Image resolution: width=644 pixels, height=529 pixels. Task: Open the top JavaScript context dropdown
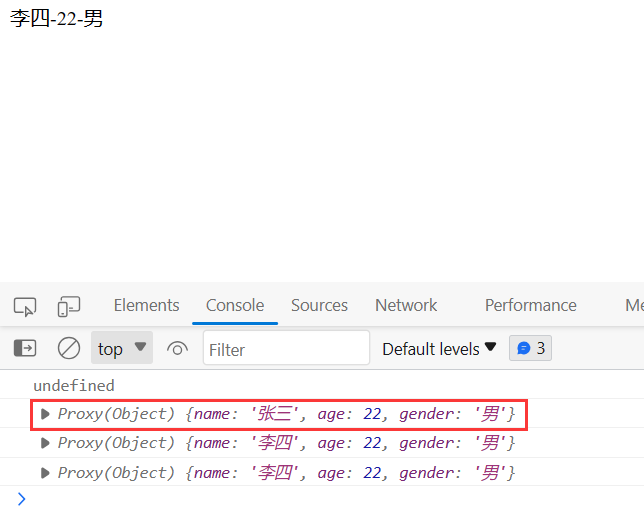(x=122, y=348)
